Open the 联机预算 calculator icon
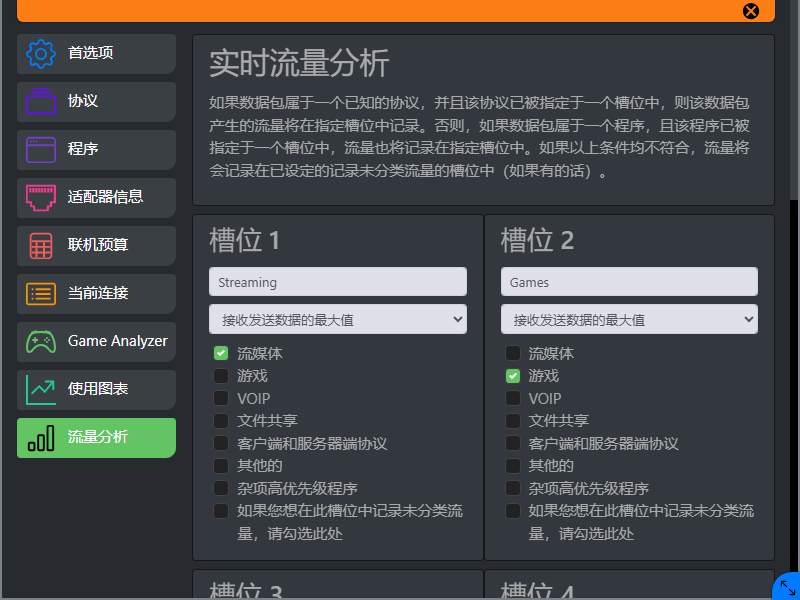 point(41,245)
